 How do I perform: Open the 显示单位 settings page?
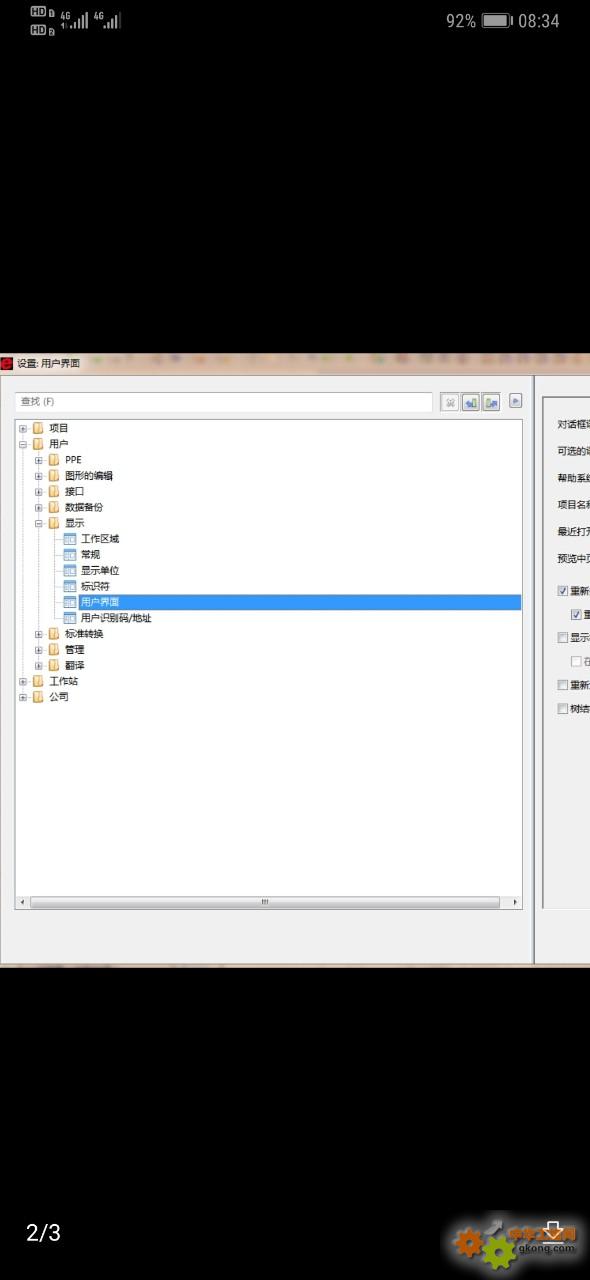pyautogui.click(x=100, y=571)
